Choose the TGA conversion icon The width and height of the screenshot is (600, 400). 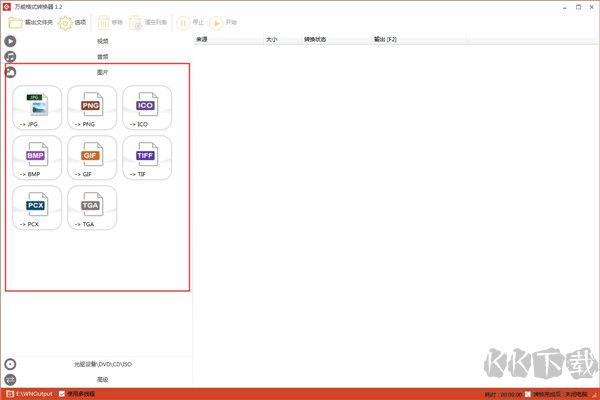point(92,208)
